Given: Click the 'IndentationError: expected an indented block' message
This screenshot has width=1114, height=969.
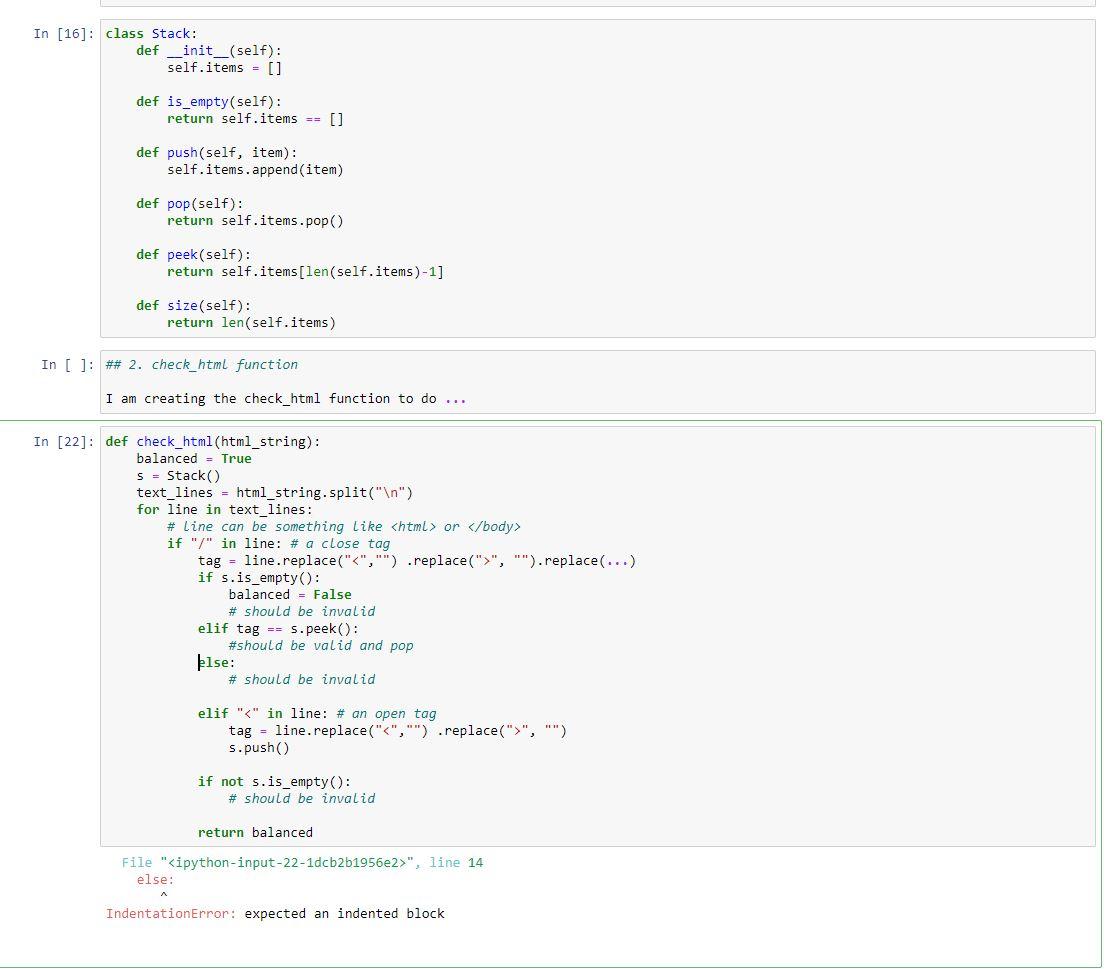Looking at the screenshot, I should click(x=275, y=914).
